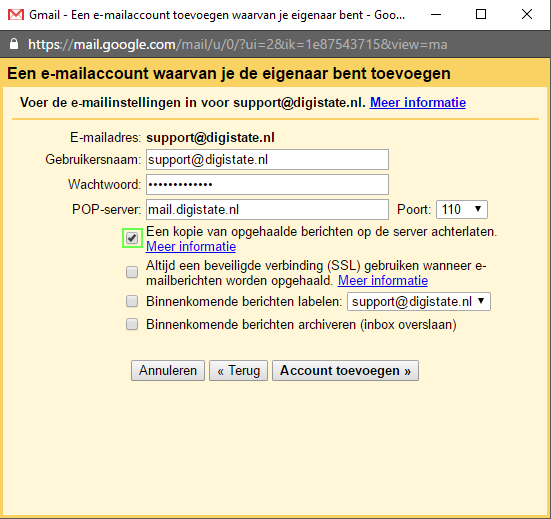This screenshot has height=519, width=551.
Task: Click the secure padlock icon in address bar
Action: (14, 44)
